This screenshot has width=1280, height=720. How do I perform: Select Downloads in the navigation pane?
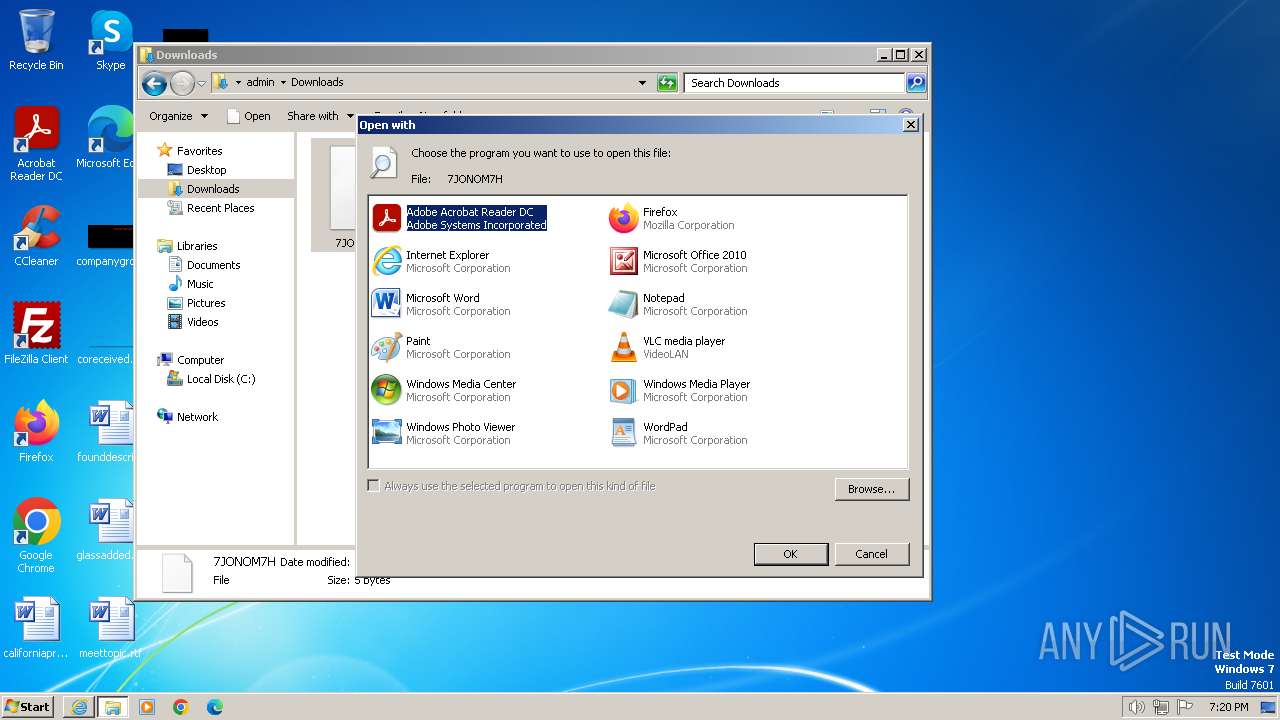213,189
